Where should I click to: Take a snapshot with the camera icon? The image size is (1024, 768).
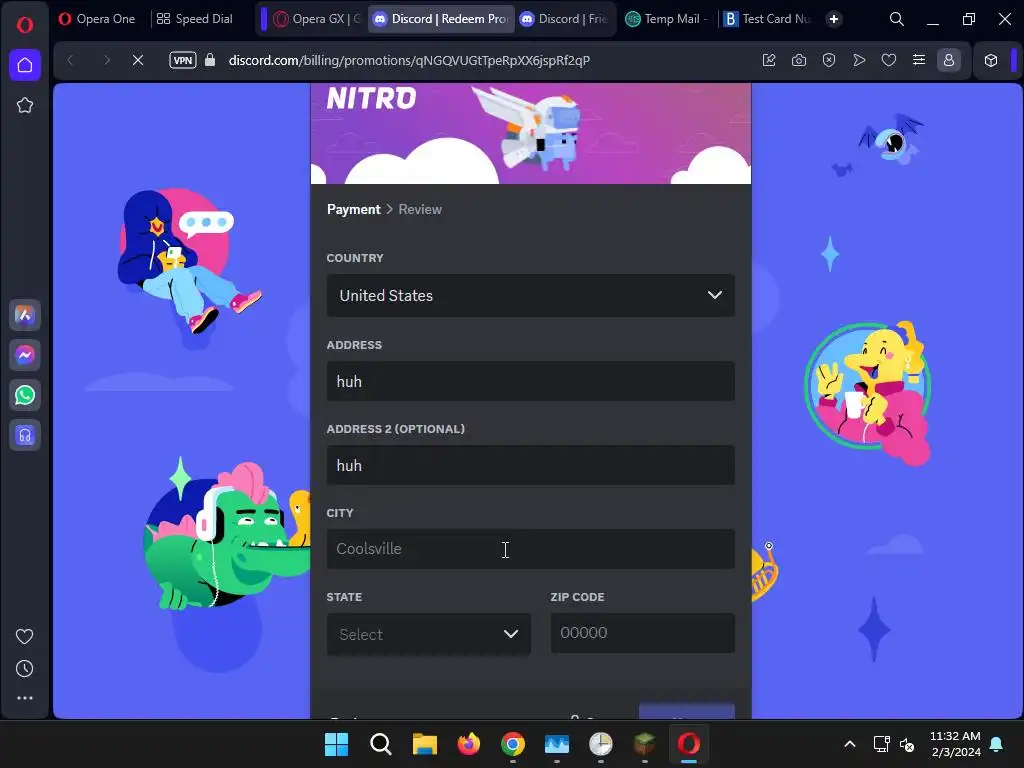(799, 60)
